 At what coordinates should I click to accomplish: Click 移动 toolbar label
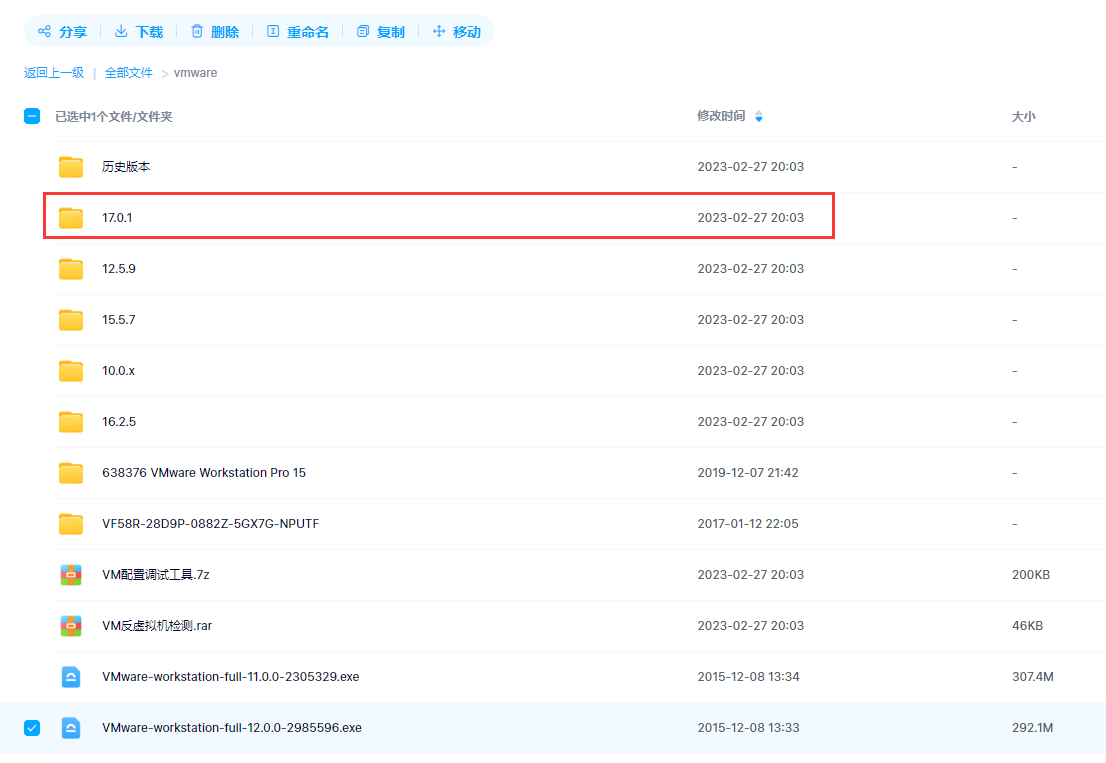point(466,32)
